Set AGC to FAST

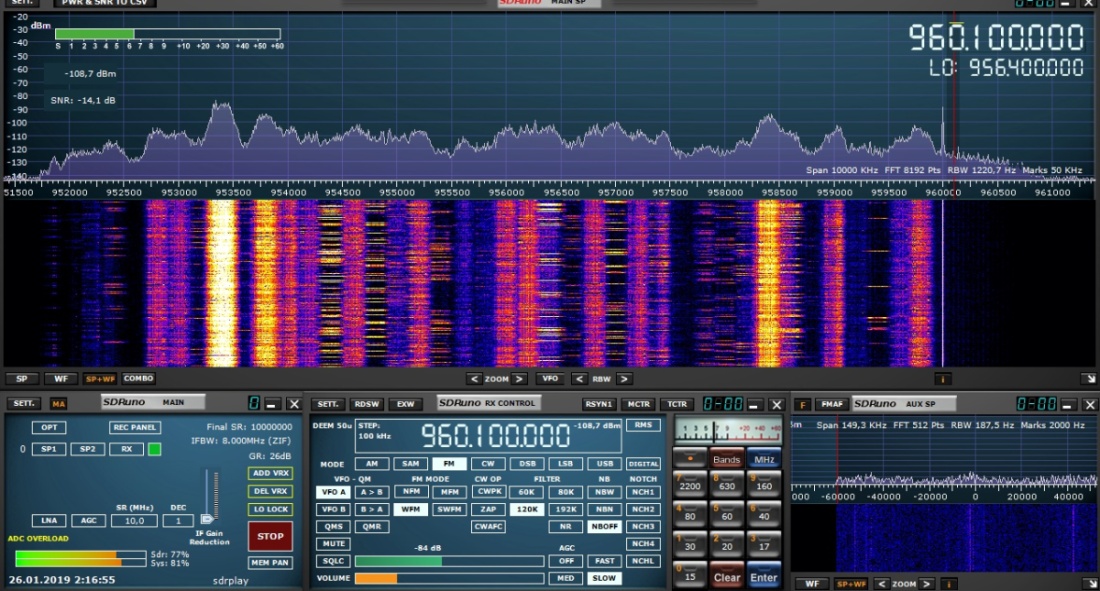[604, 562]
